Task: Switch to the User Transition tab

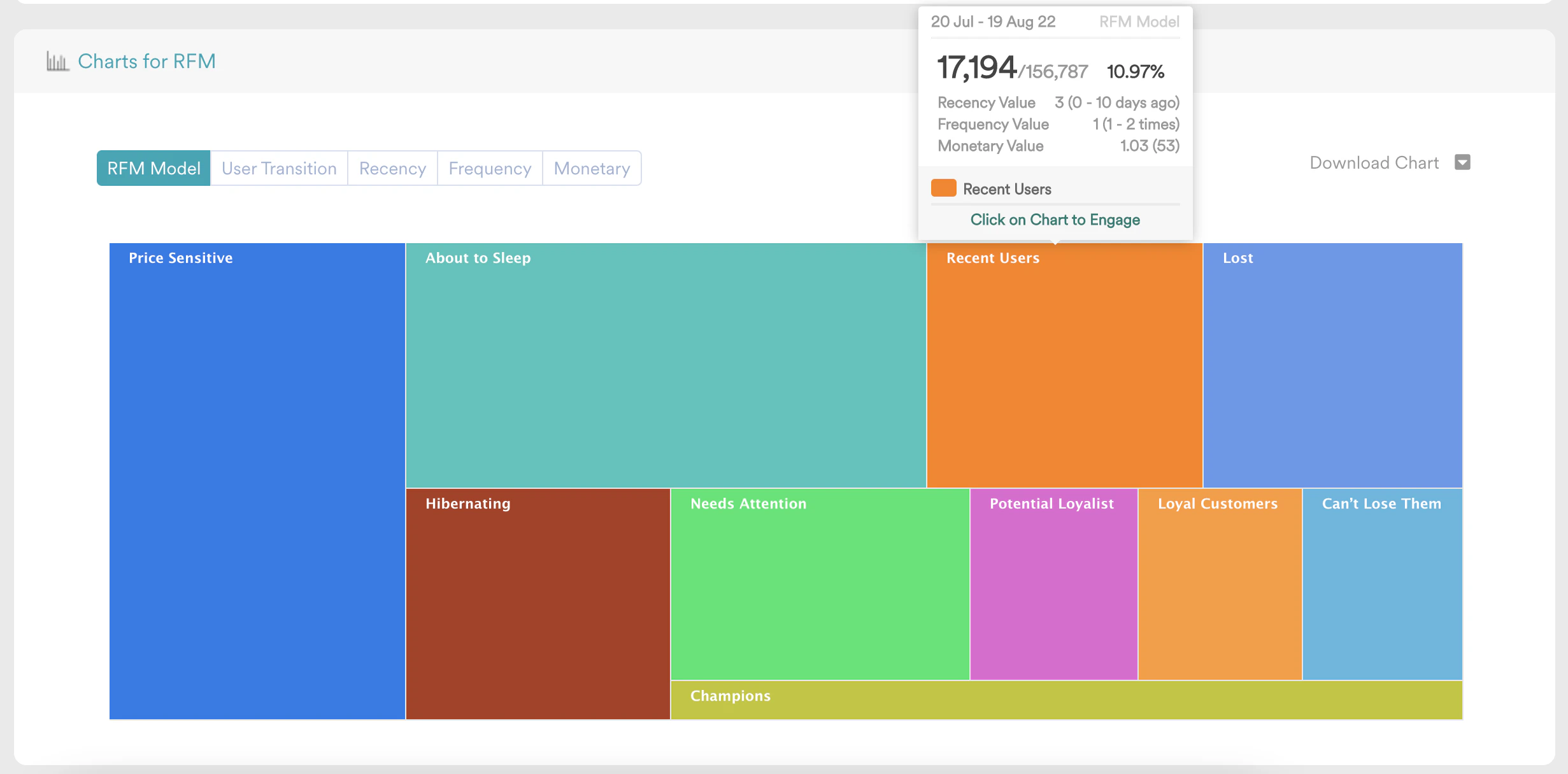Action: coord(278,168)
